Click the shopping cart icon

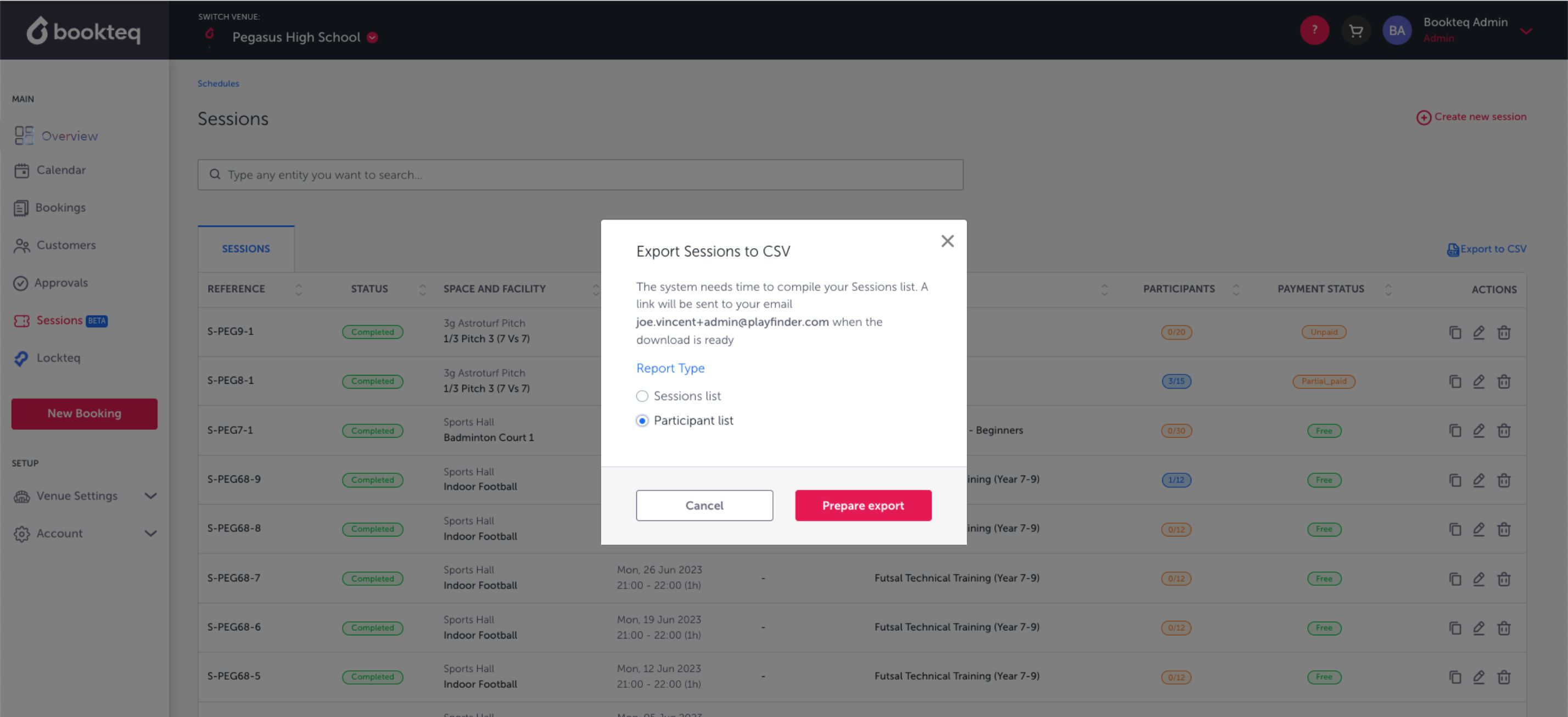[x=1356, y=30]
